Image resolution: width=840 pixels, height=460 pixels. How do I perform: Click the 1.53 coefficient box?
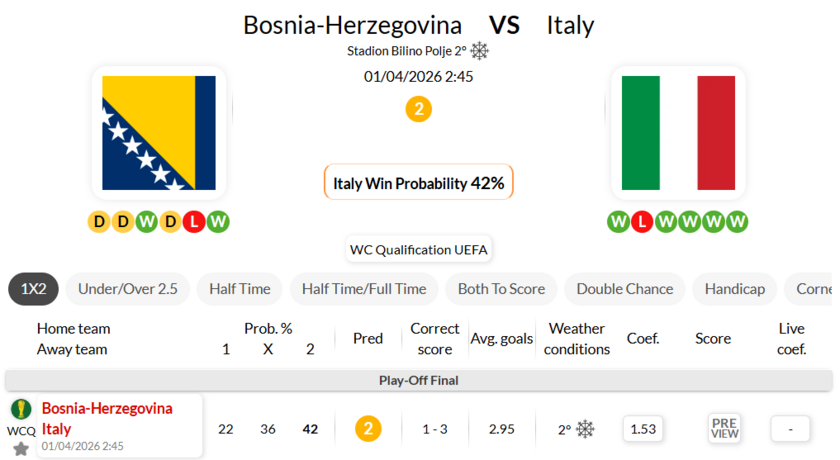pos(643,429)
